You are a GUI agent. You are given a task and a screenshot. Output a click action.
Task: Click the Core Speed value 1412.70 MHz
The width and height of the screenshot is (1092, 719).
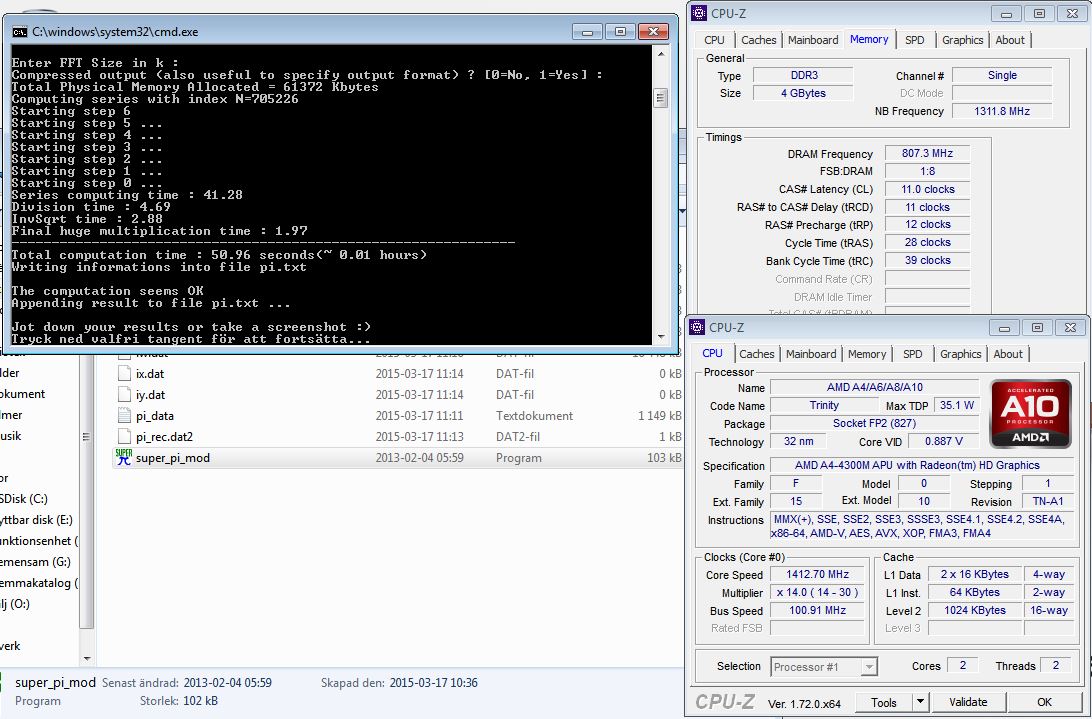click(x=818, y=575)
